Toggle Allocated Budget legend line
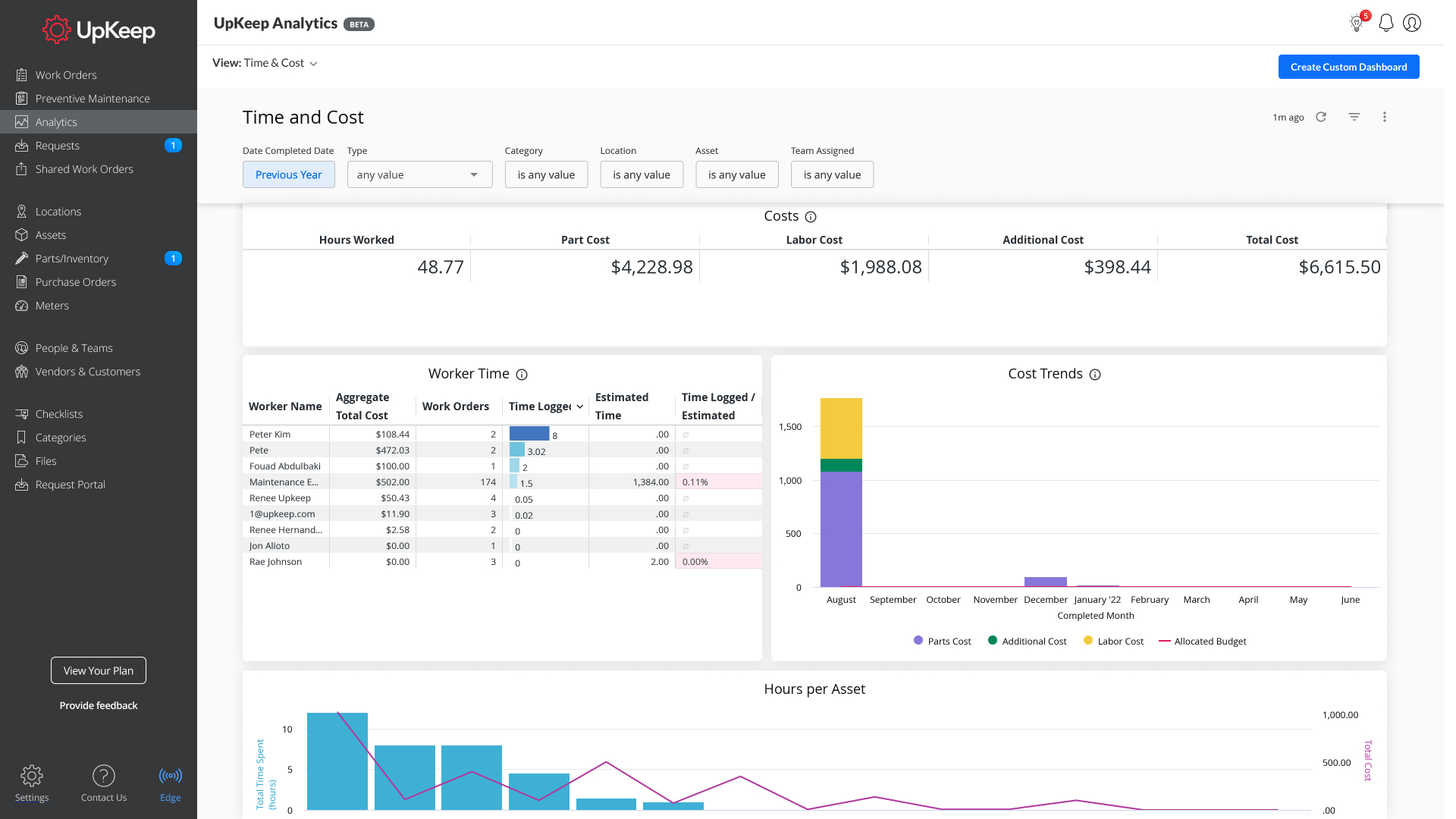The image size is (1456, 819). 1202,642
